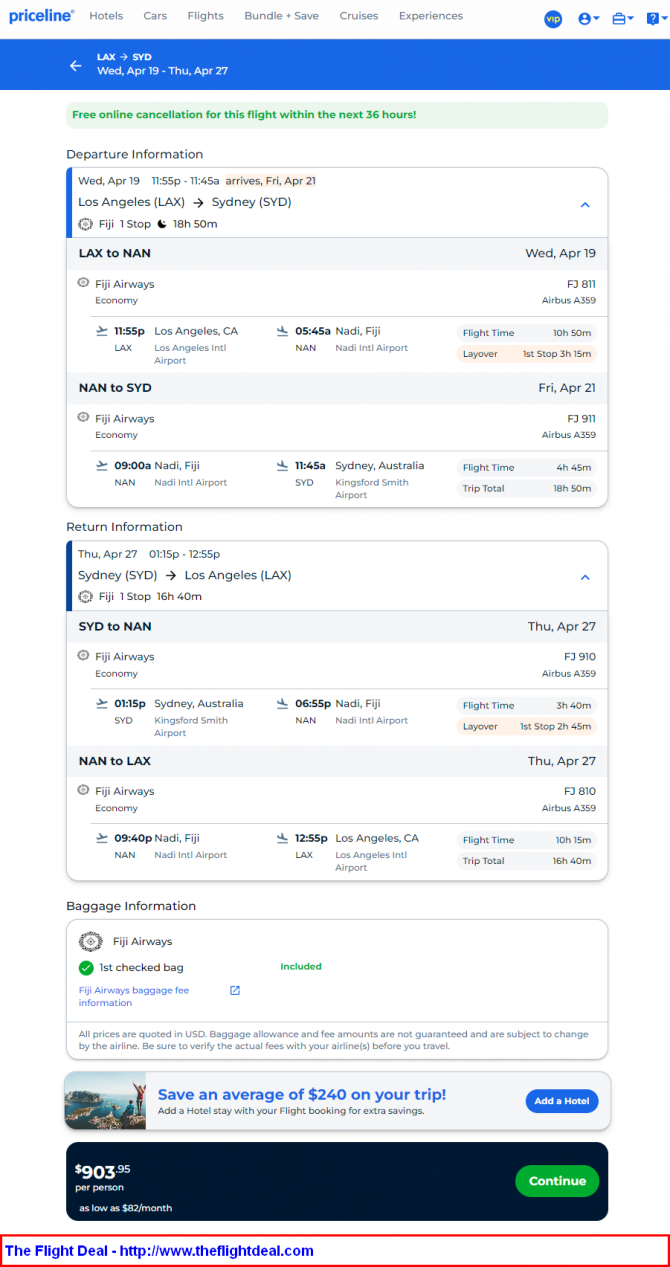Click flight number FJ 910
Screen dimensions: 670x1267
(580, 657)
